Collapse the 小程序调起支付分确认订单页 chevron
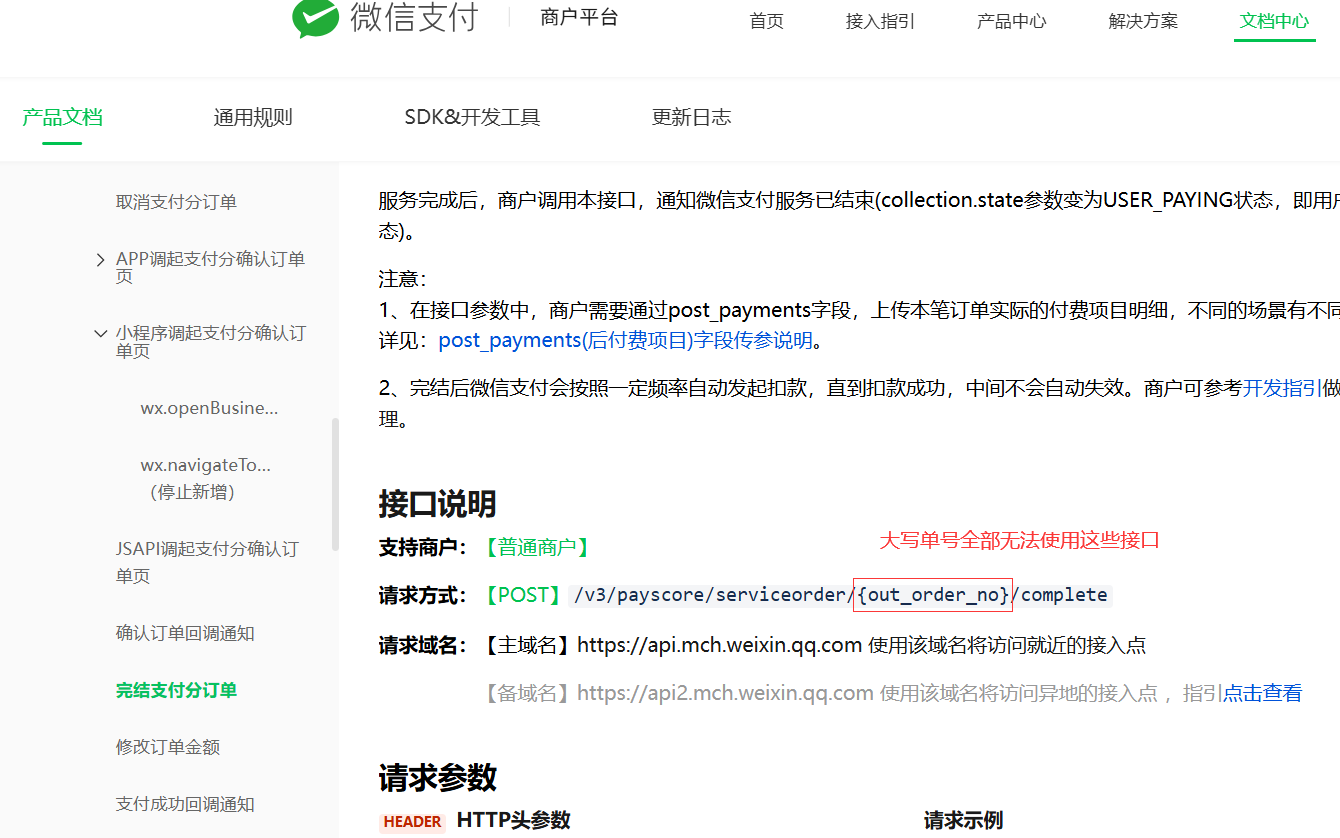The width and height of the screenshot is (1340, 838). pos(100,334)
